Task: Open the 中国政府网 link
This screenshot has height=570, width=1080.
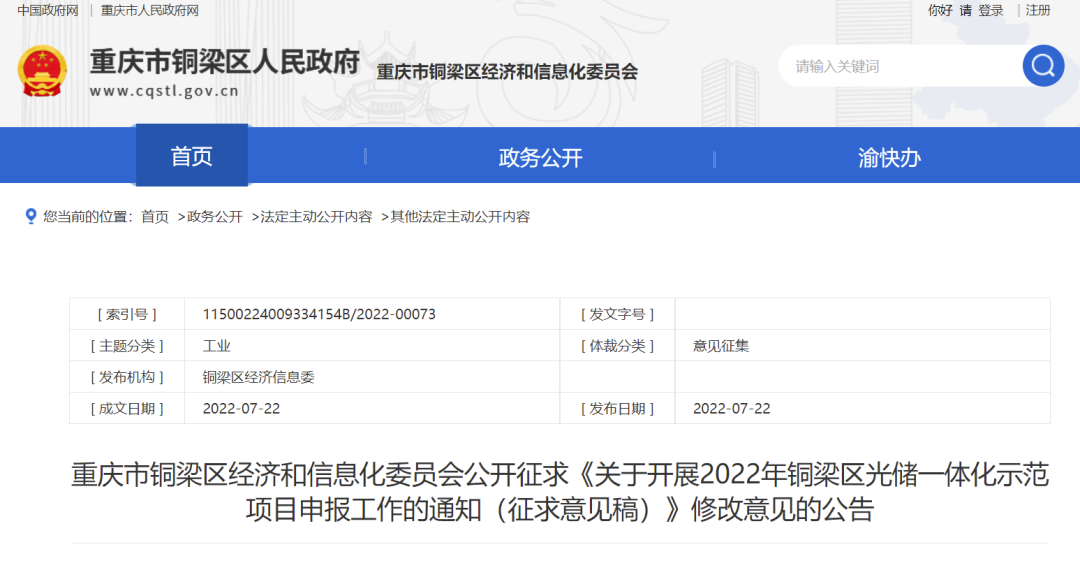Action: point(48,10)
